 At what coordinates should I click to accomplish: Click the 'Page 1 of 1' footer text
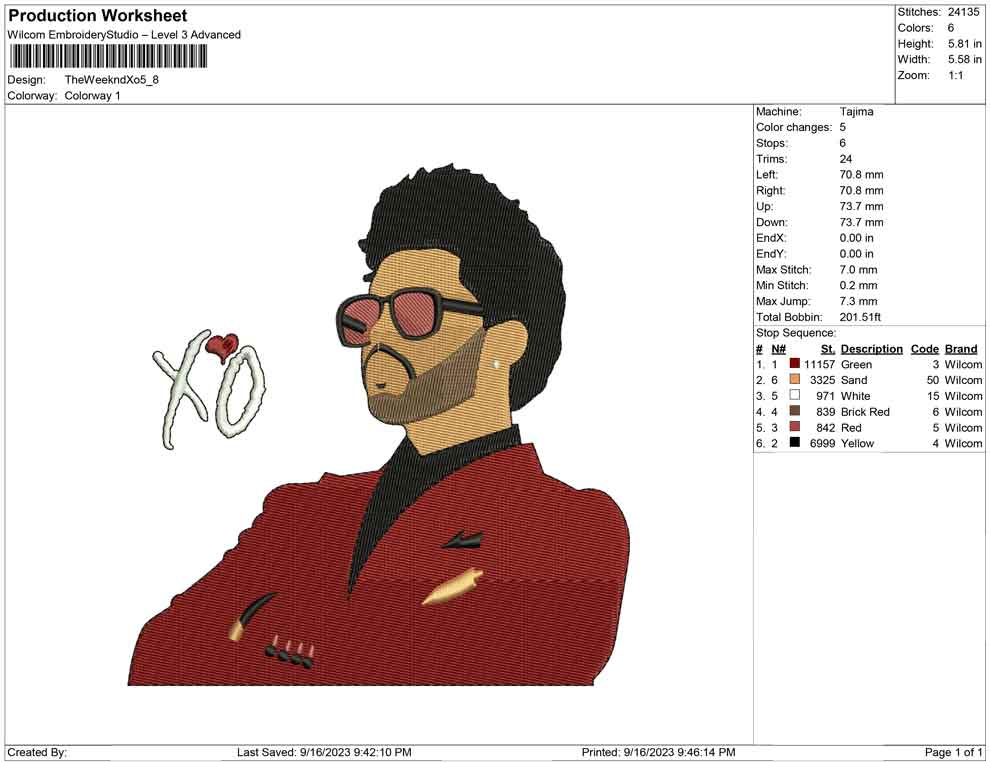[953, 752]
